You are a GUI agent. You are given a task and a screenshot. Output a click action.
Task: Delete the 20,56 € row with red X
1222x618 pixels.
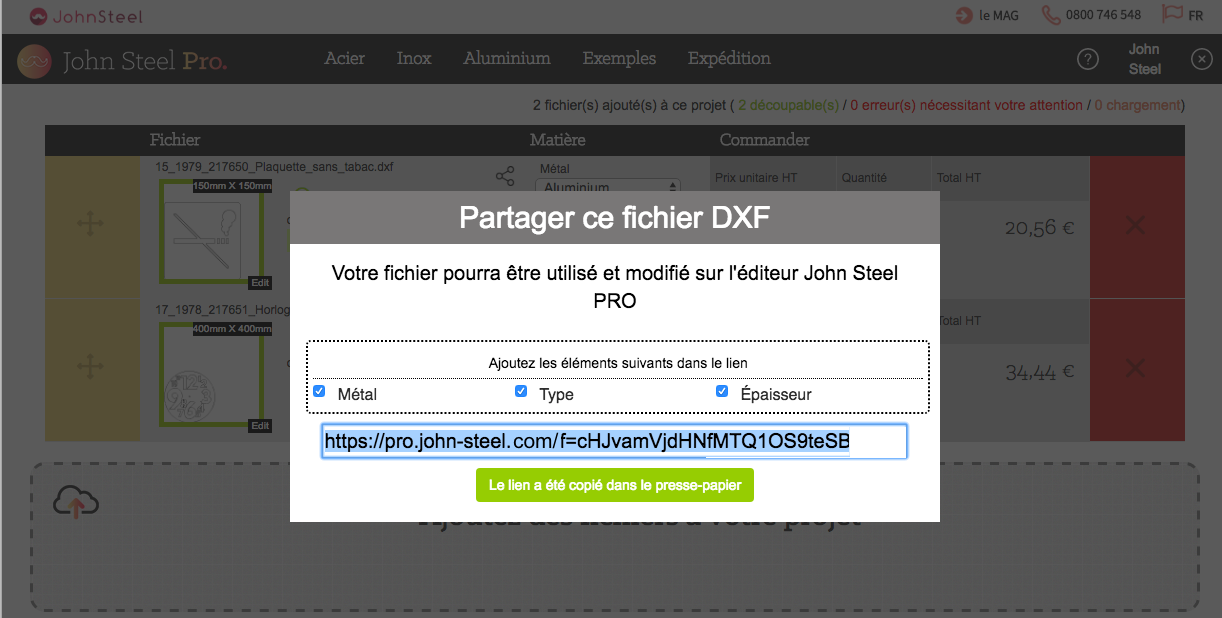tap(1135, 226)
